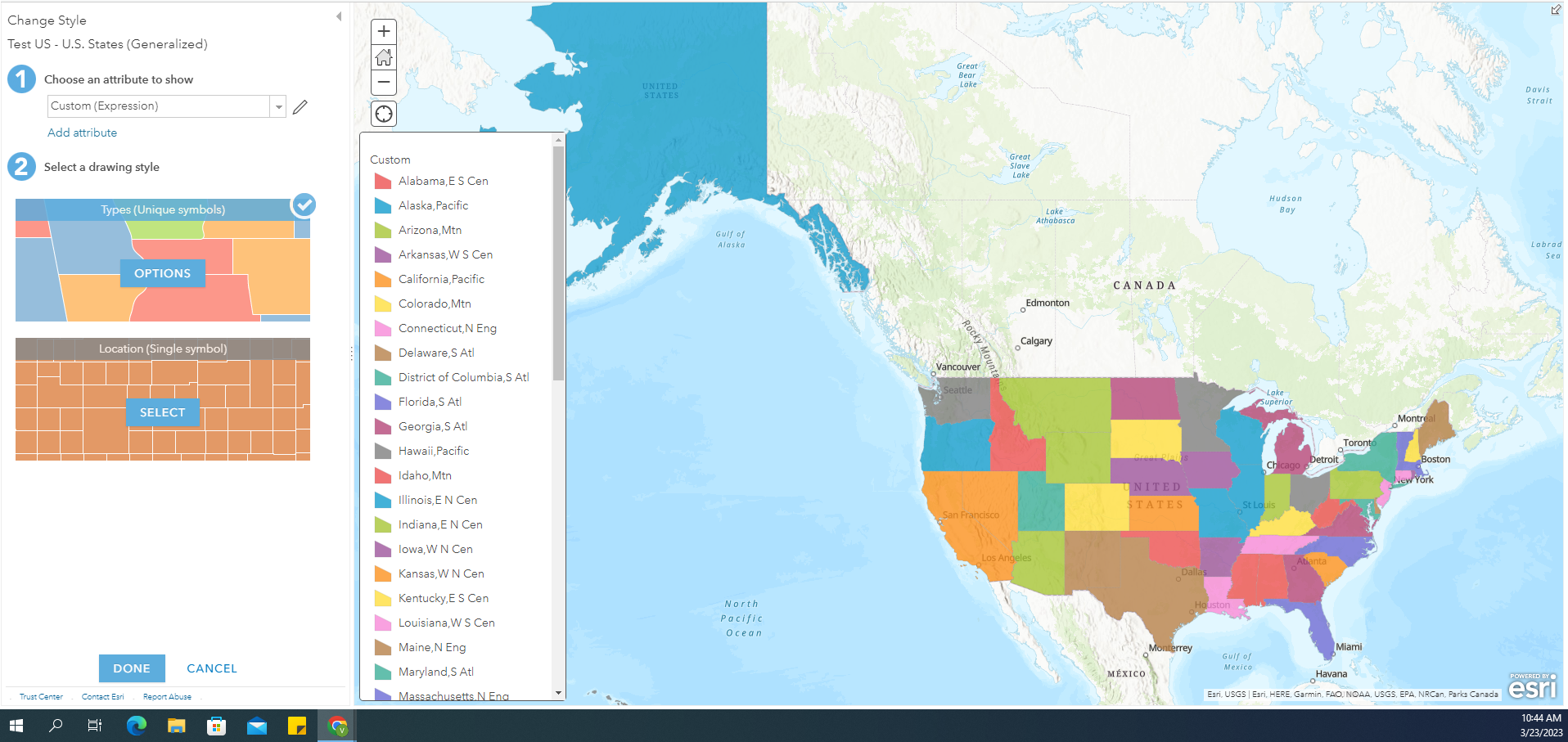Edit the custom expression with pencil icon

coord(300,107)
